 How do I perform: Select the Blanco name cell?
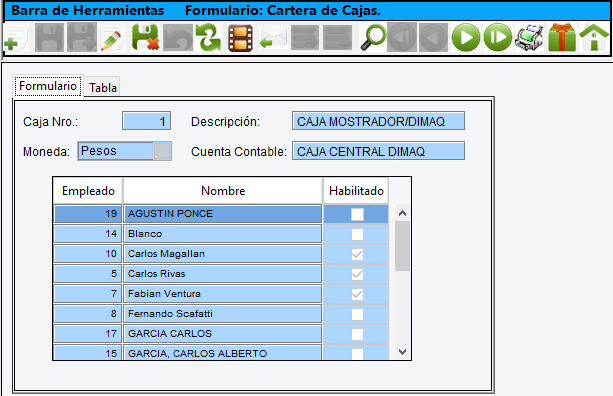click(x=223, y=234)
